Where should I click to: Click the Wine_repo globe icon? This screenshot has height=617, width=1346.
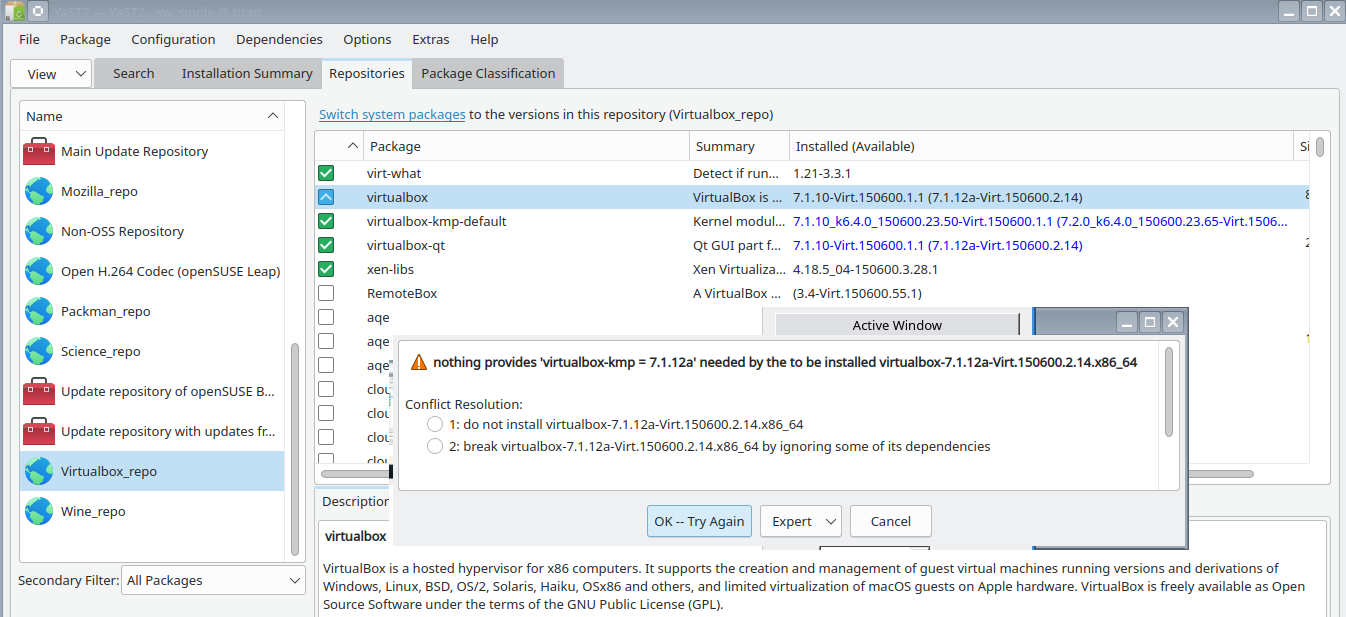tap(39, 511)
